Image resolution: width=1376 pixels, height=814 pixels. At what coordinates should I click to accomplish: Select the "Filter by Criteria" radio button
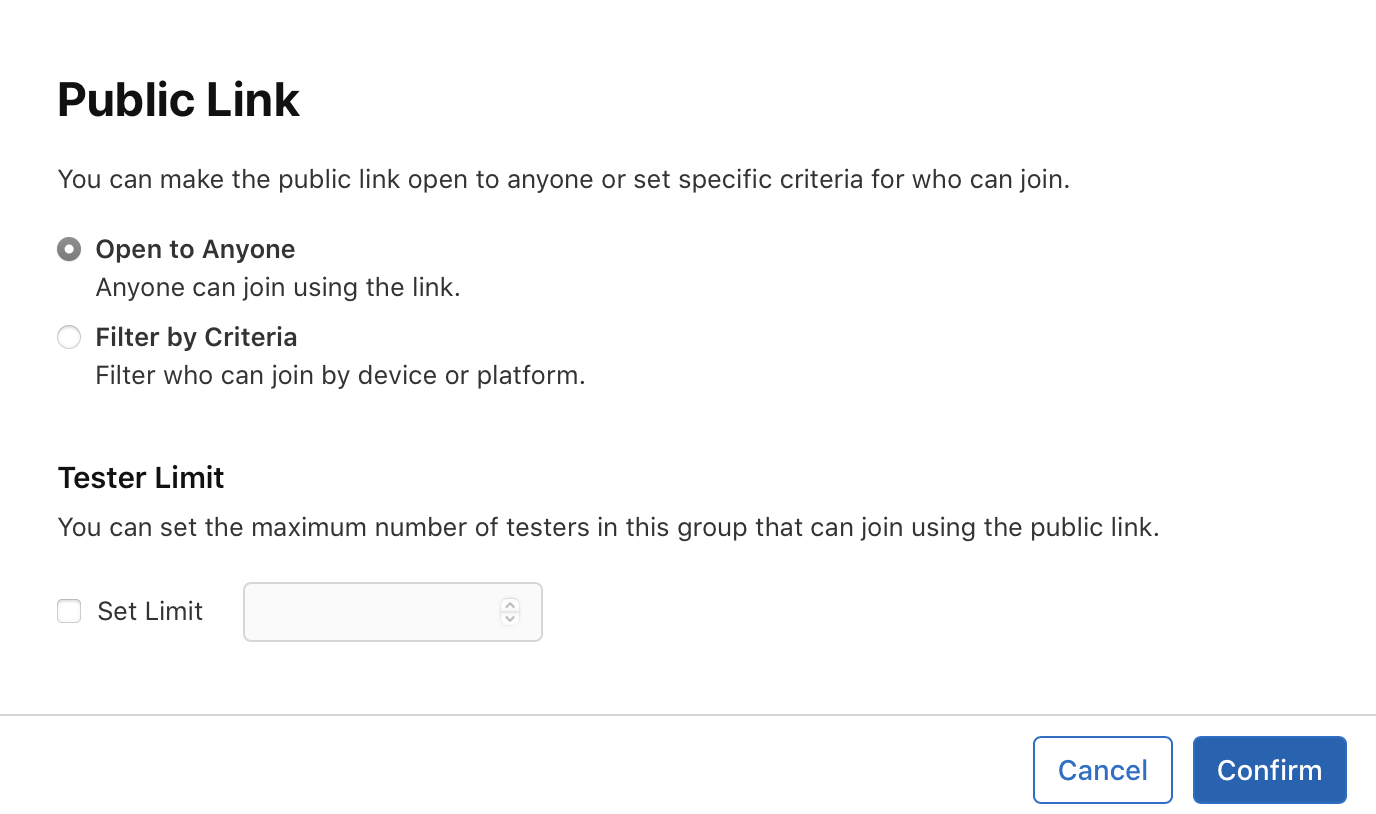point(68,337)
